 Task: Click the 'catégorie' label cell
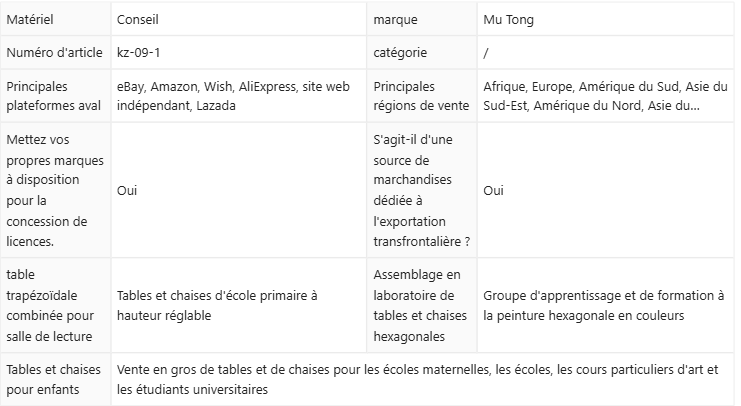click(x=402, y=52)
